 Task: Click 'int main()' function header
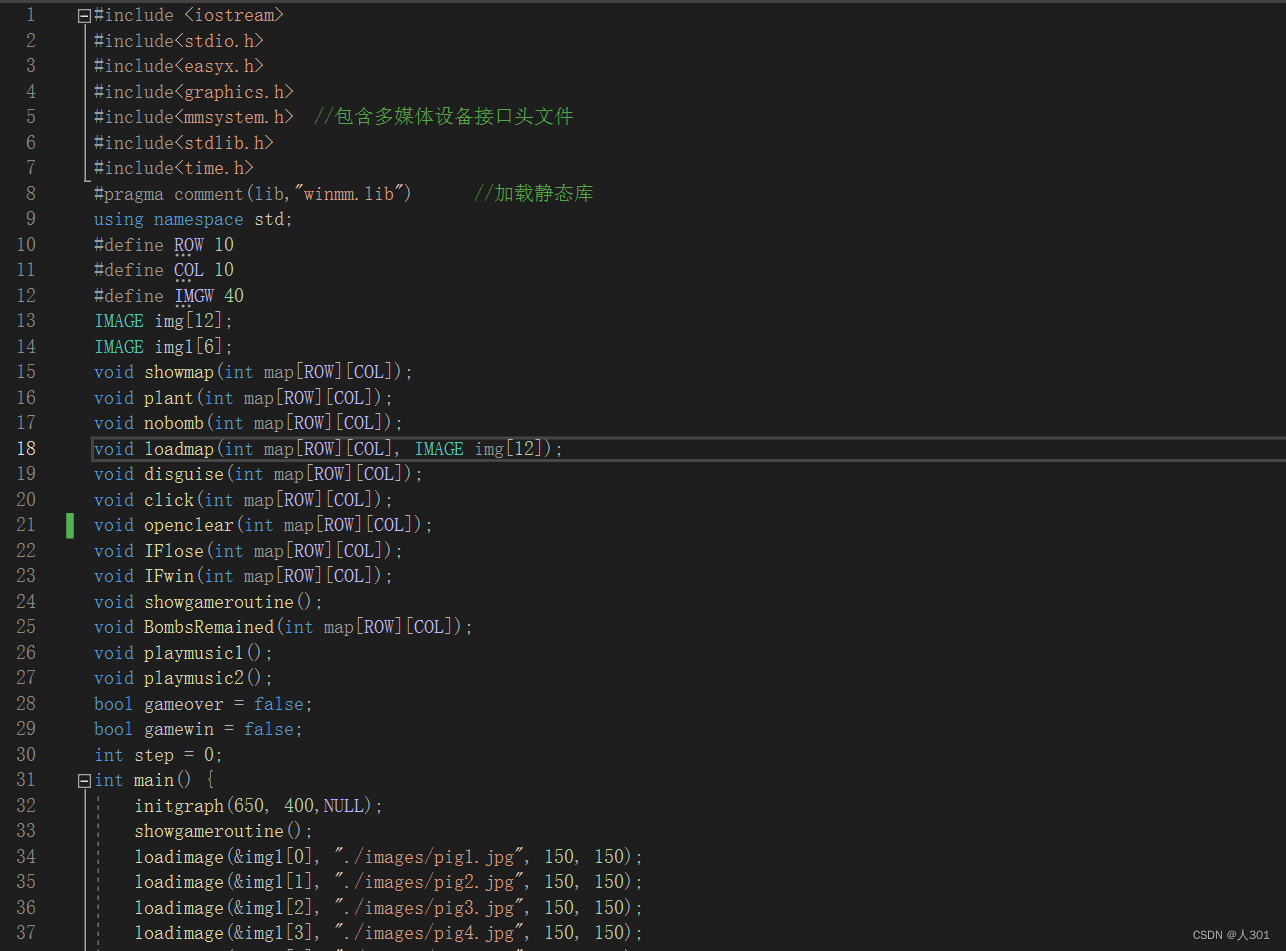[x=154, y=780]
